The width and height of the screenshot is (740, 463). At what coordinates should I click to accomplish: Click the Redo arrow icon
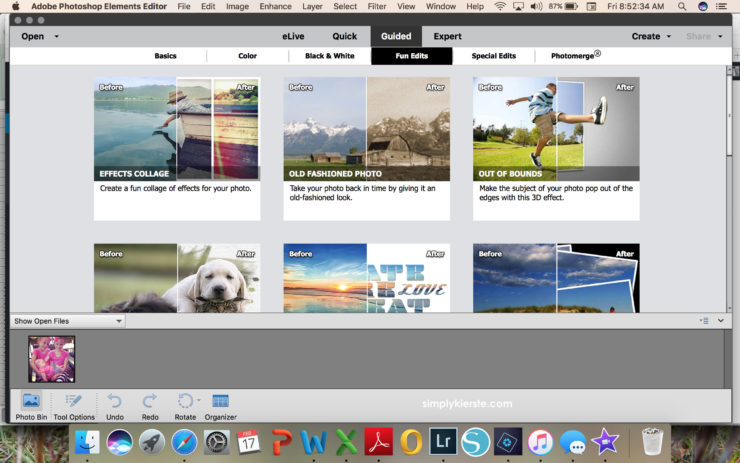pyautogui.click(x=150, y=401)
